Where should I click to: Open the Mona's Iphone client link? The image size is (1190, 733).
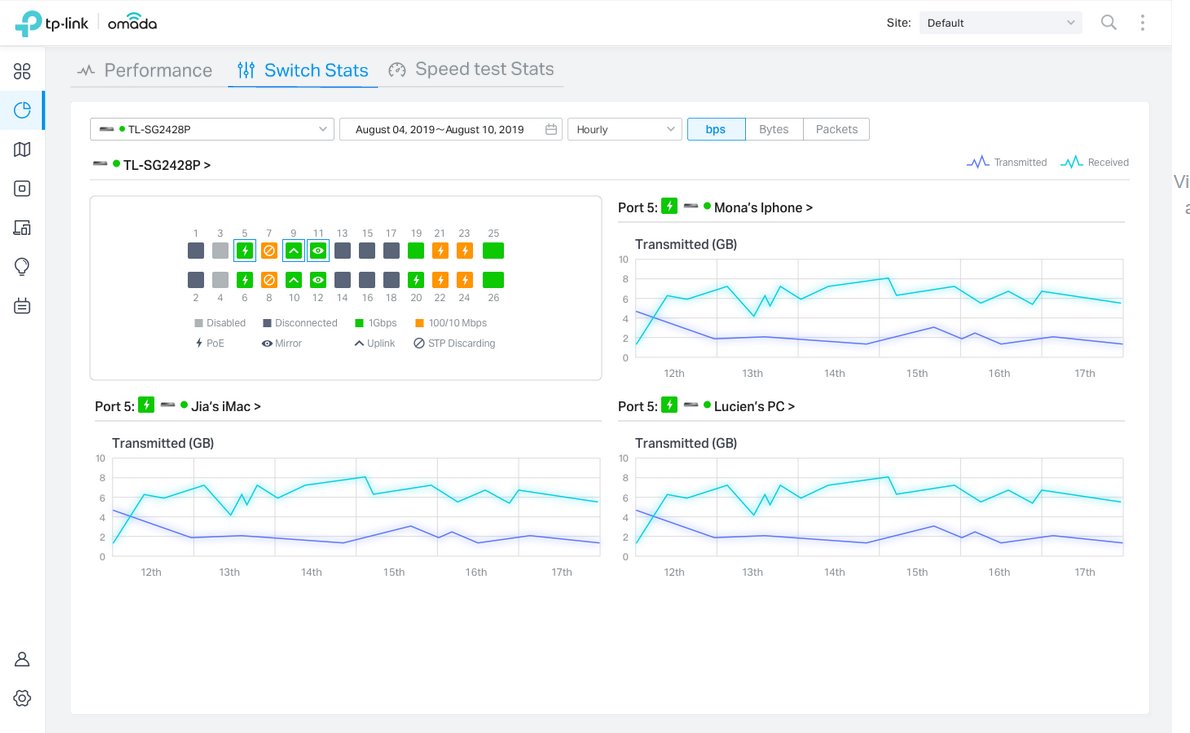point(762,207)
